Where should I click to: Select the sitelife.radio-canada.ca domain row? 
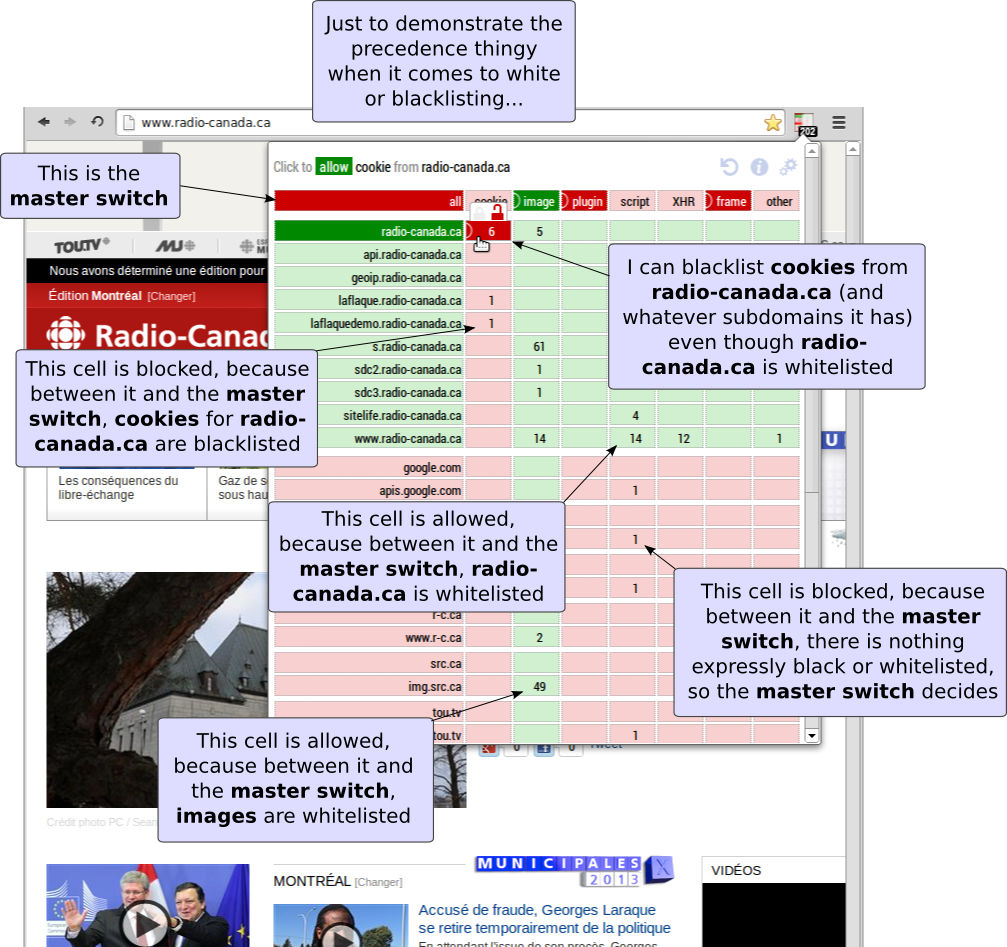tap(390, 415)
